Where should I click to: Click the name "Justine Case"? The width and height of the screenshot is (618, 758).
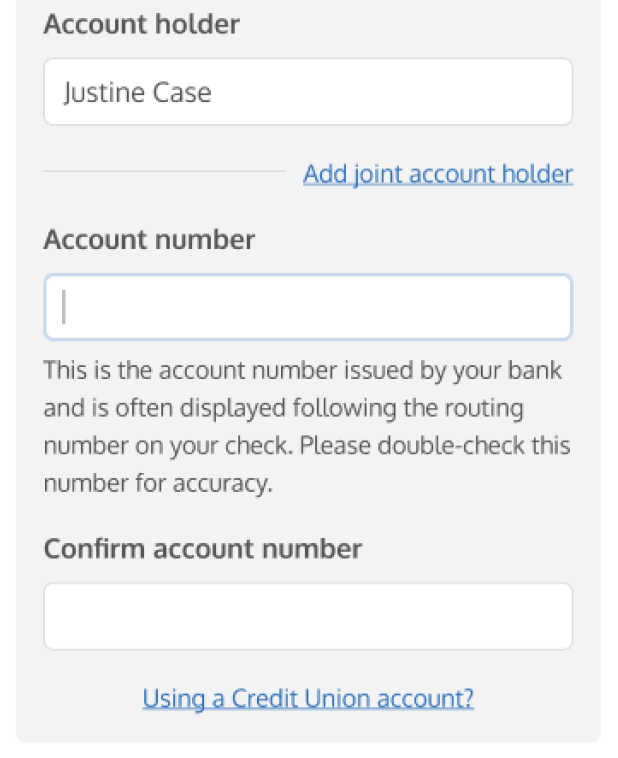click(x=137, y=93)
